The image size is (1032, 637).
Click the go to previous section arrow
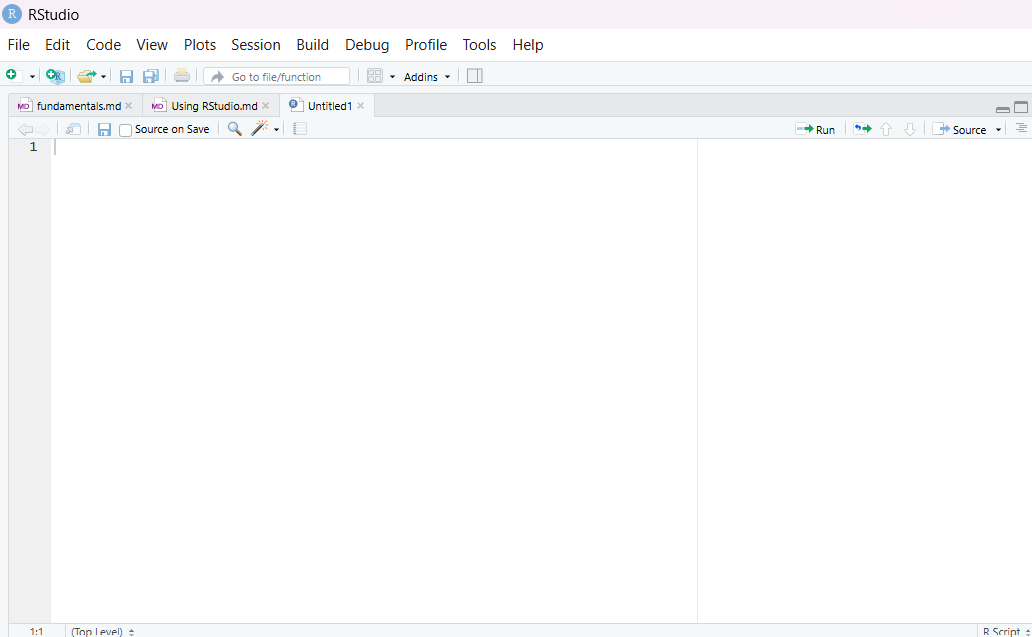[886, 130]
